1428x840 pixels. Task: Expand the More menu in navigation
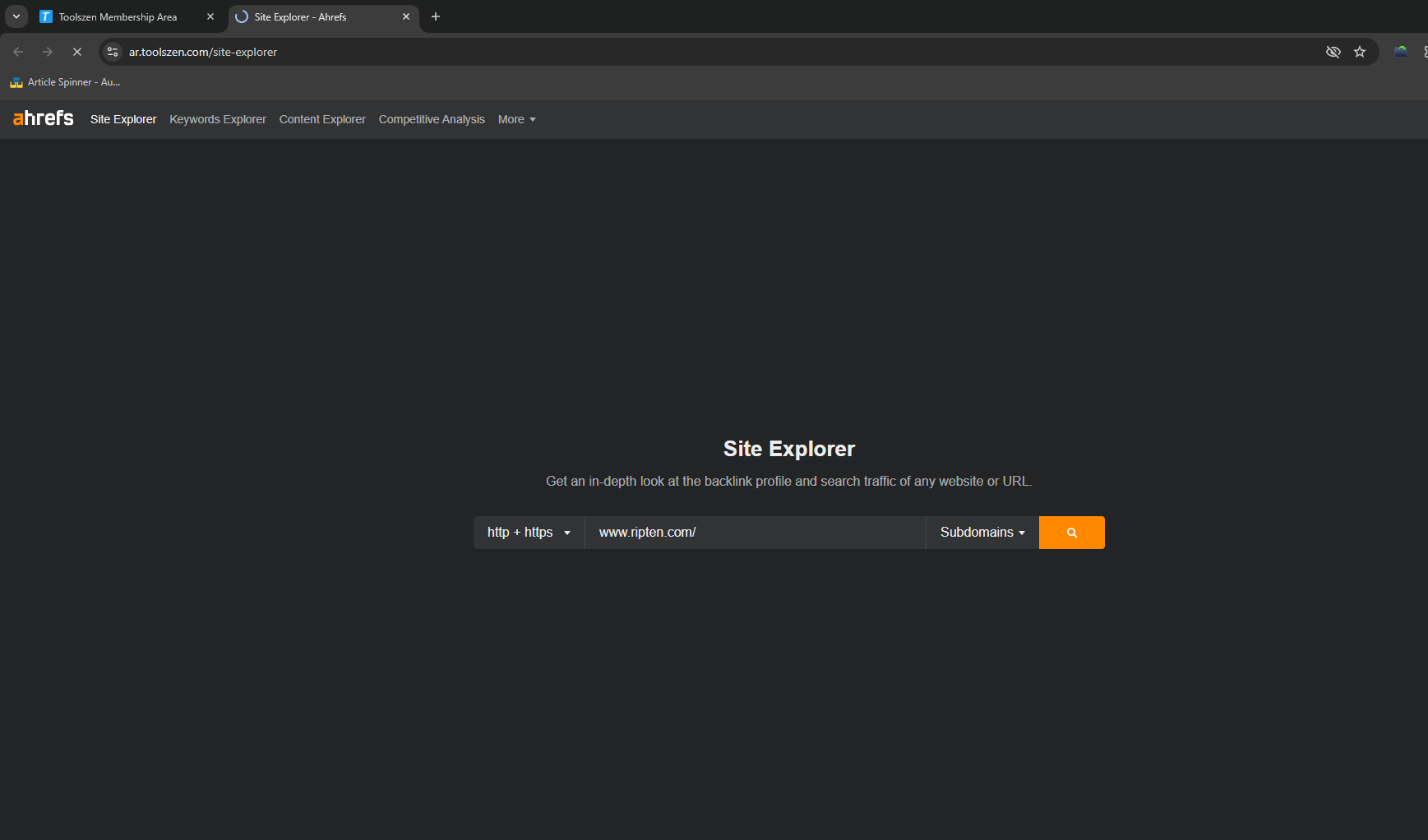tap(517, 119)
